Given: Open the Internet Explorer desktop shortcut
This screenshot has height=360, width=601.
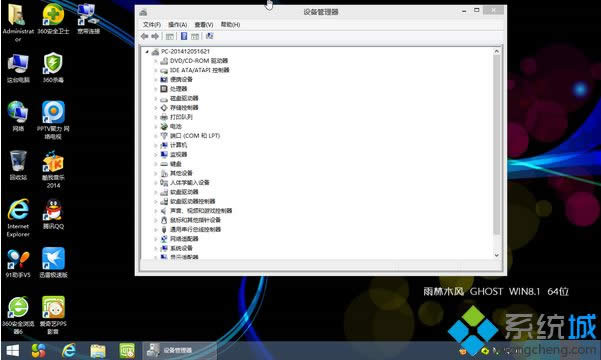Looking at the screenshot, I should coord(18,217).
